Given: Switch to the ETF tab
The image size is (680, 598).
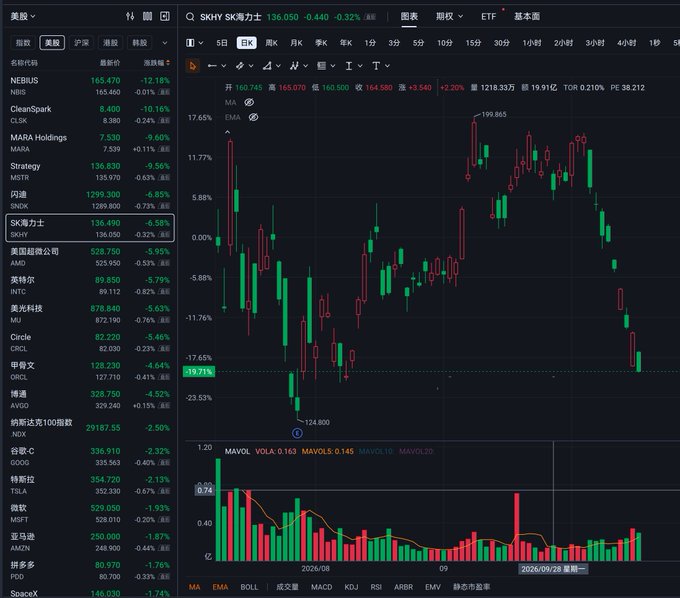Looking at the screenshot, I should (x=488, y=16).
